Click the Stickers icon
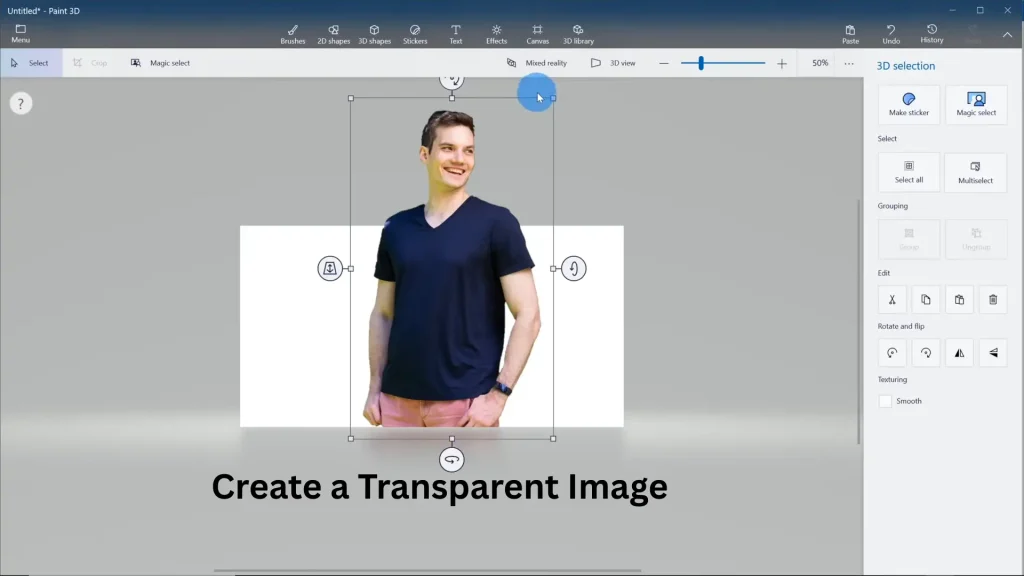1024x576 pixels. coord(415,33)
